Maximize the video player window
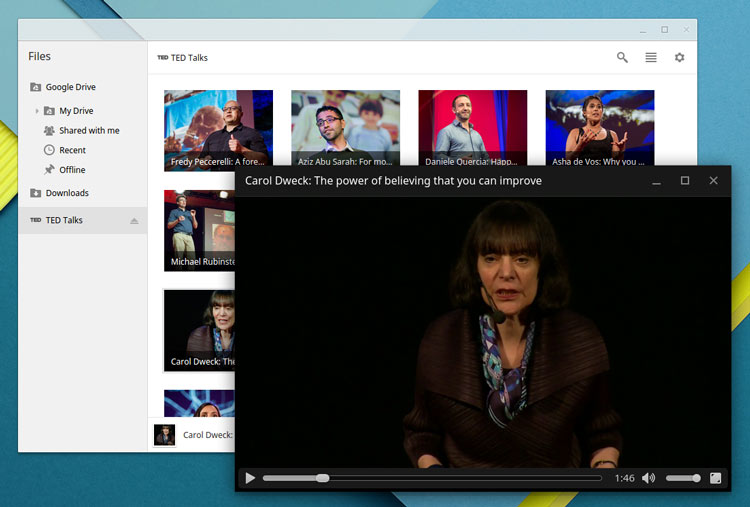750x507 pixels. [x=685, y=181]
